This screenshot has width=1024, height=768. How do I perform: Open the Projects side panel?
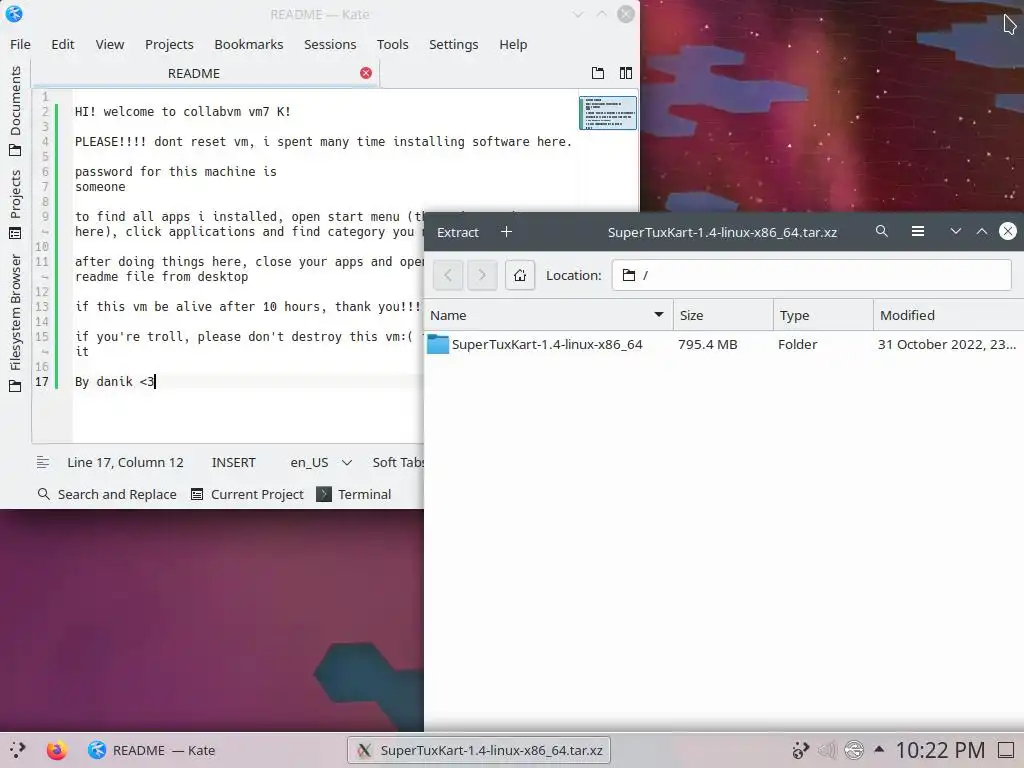pyautogui.click(x=15, y=204)
